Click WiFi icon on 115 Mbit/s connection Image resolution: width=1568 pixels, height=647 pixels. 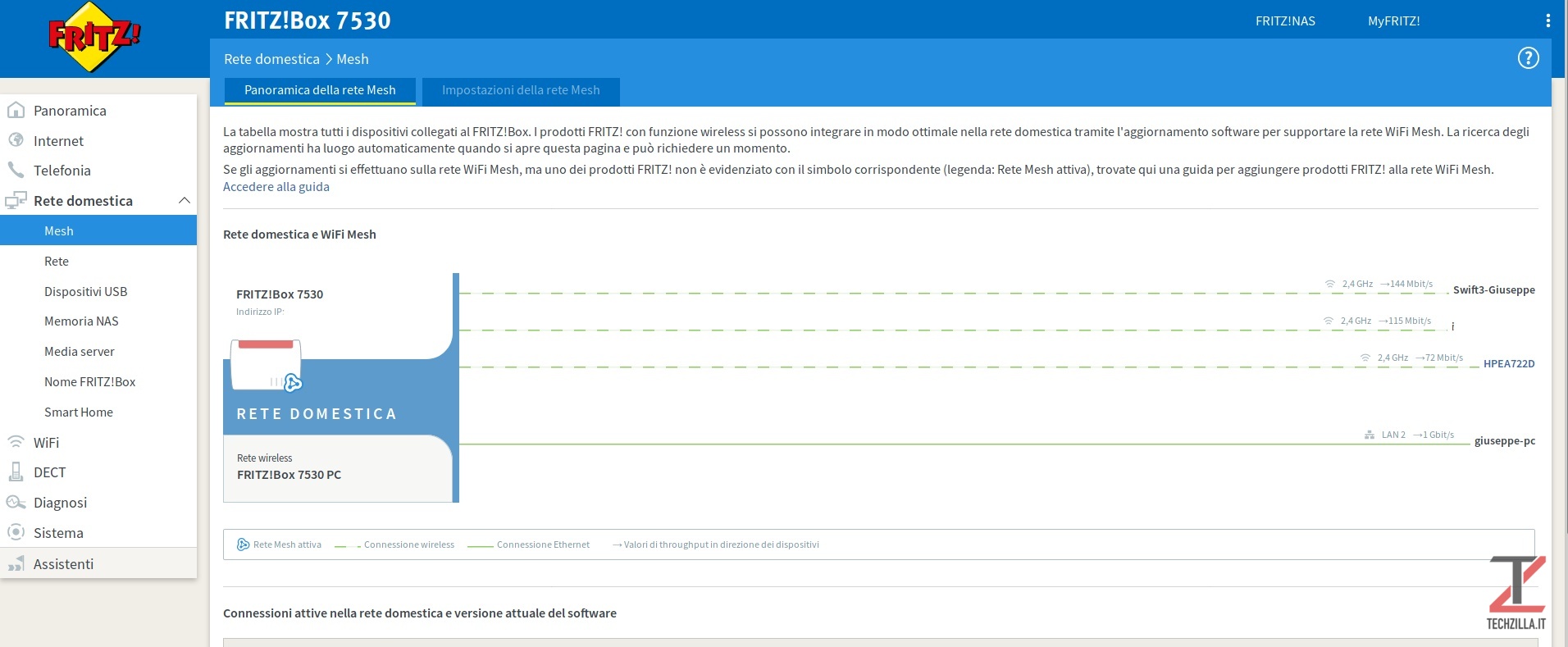pos(1329,321)
